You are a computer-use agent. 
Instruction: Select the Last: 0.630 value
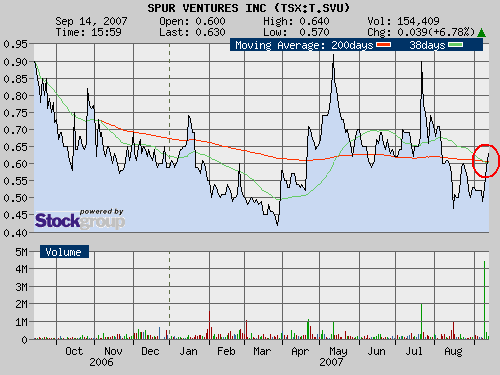192,32
